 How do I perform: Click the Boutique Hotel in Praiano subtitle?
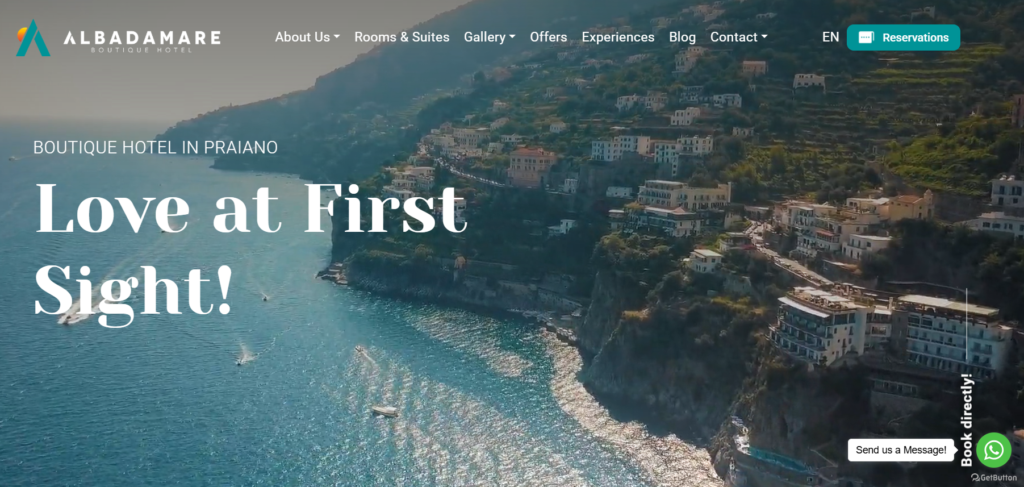tap(155, 148)
